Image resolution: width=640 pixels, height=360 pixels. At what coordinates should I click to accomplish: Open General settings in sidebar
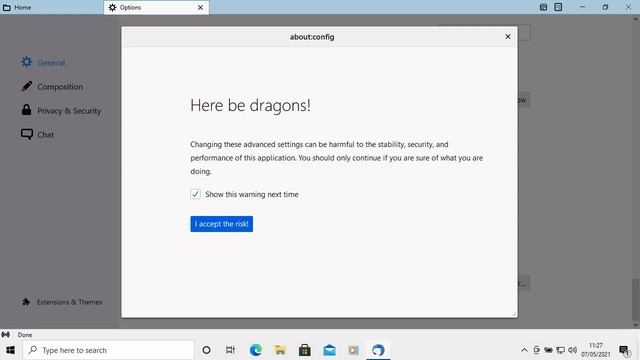click(43, 62)
